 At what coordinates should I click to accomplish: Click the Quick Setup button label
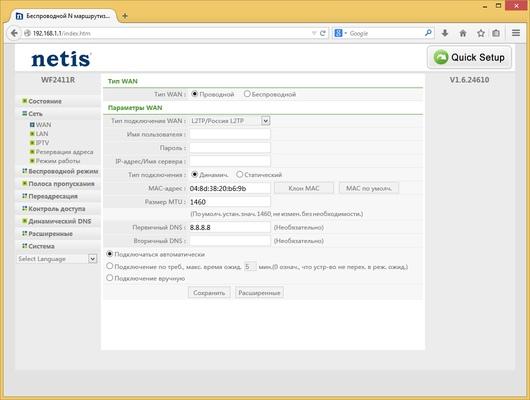[x=478, y=57]
